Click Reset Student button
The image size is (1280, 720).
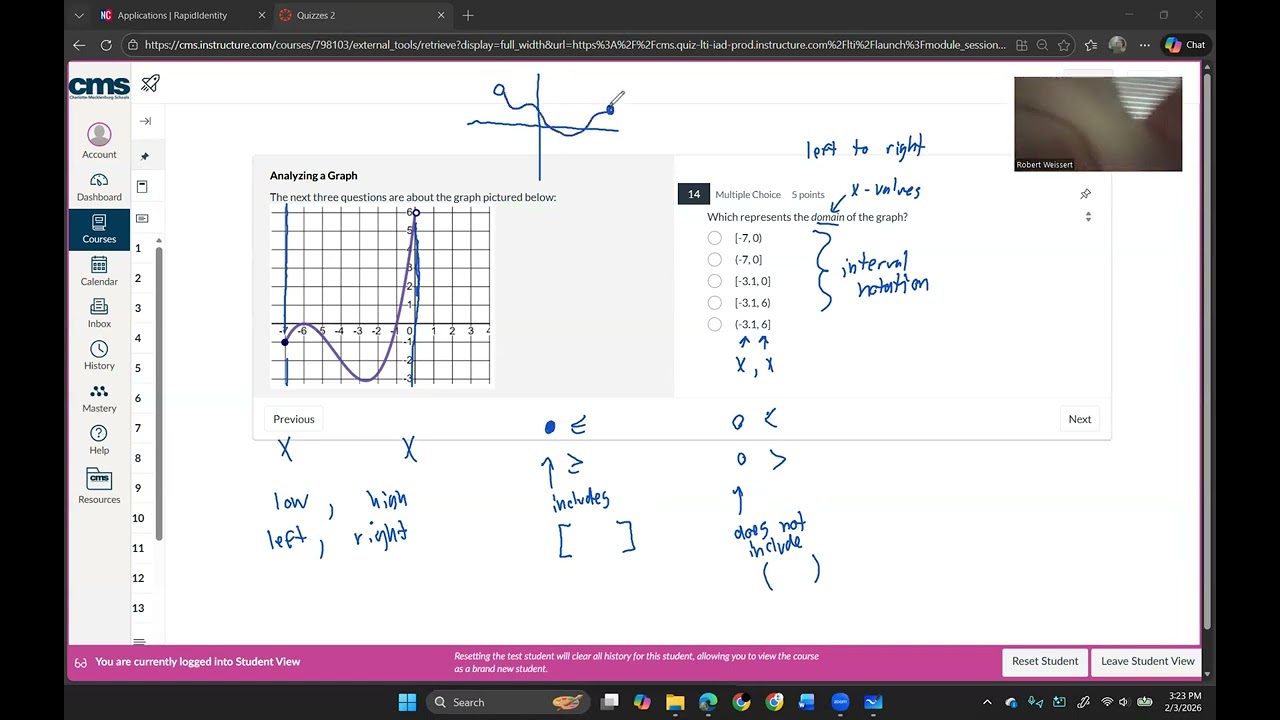pyautogui.click(x=1045, y=661)
